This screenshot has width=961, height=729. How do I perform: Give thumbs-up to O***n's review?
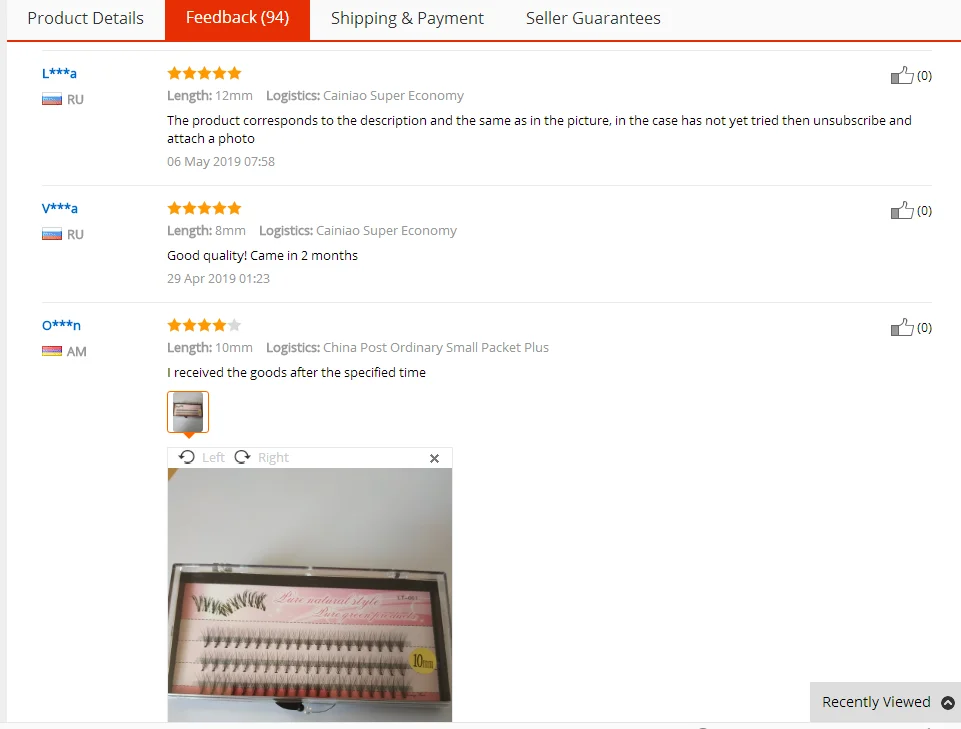(x=902, y=327)
